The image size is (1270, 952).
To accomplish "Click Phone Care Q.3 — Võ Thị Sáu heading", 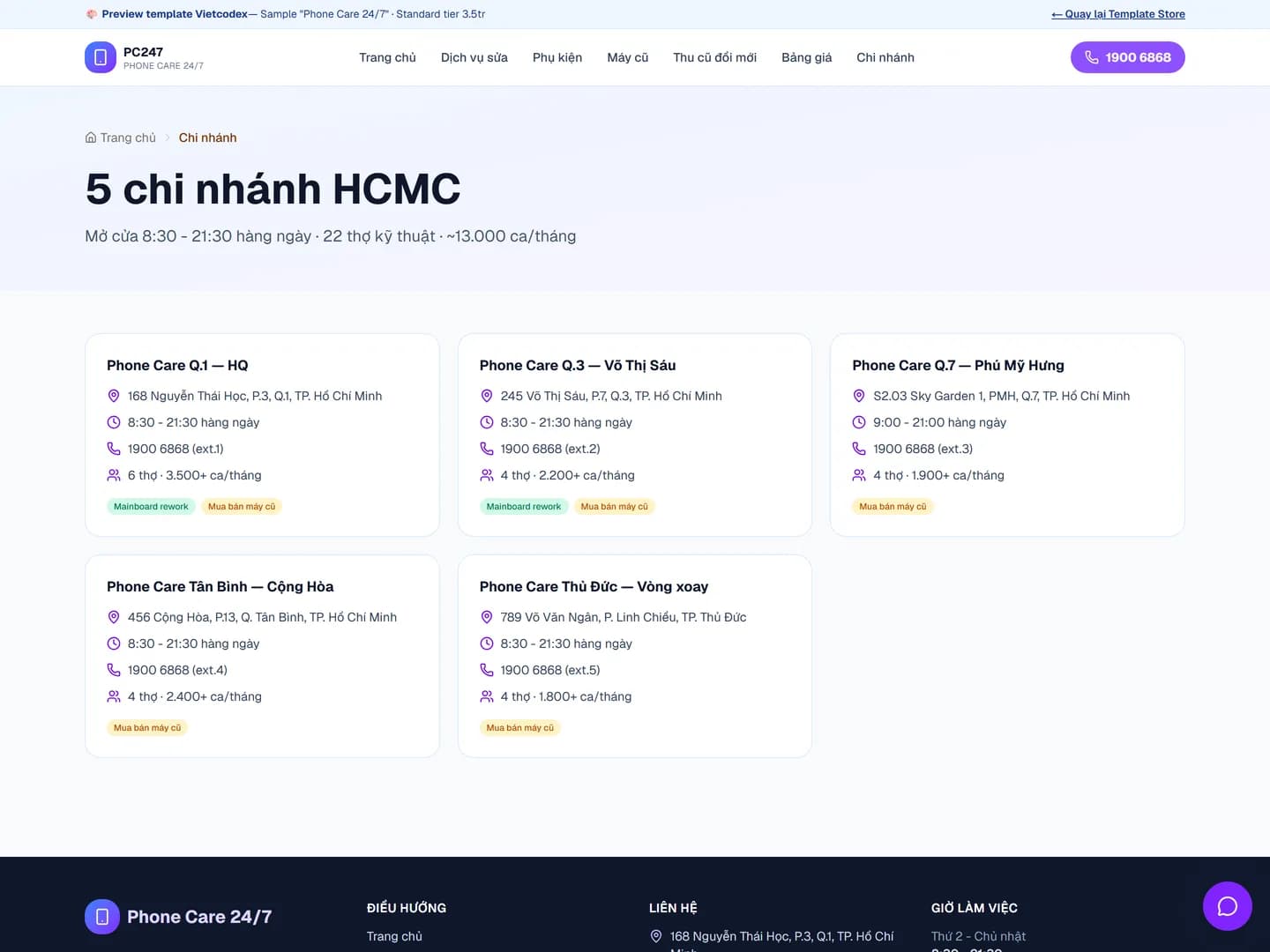I will 578,365.
